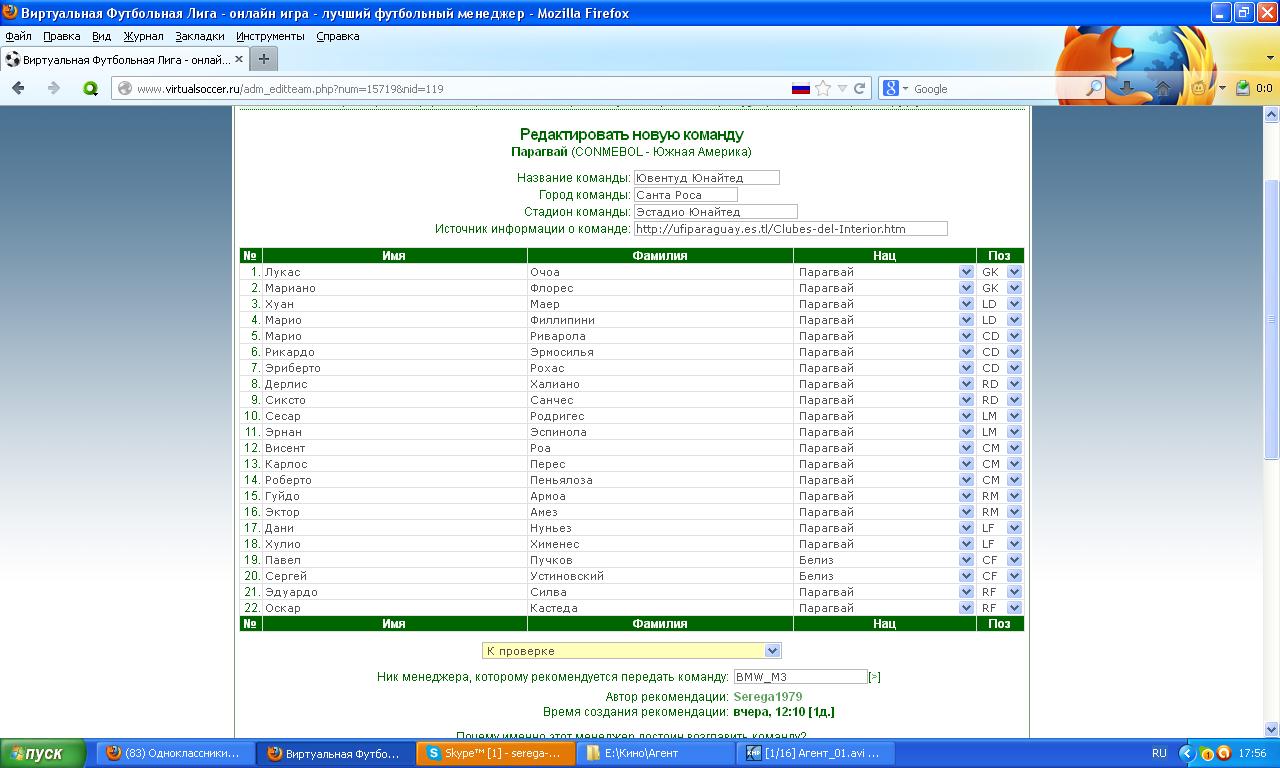Click the bookmark star in address bar
The width and height of the screenshot is (1280, 768).
click(823, 88)
